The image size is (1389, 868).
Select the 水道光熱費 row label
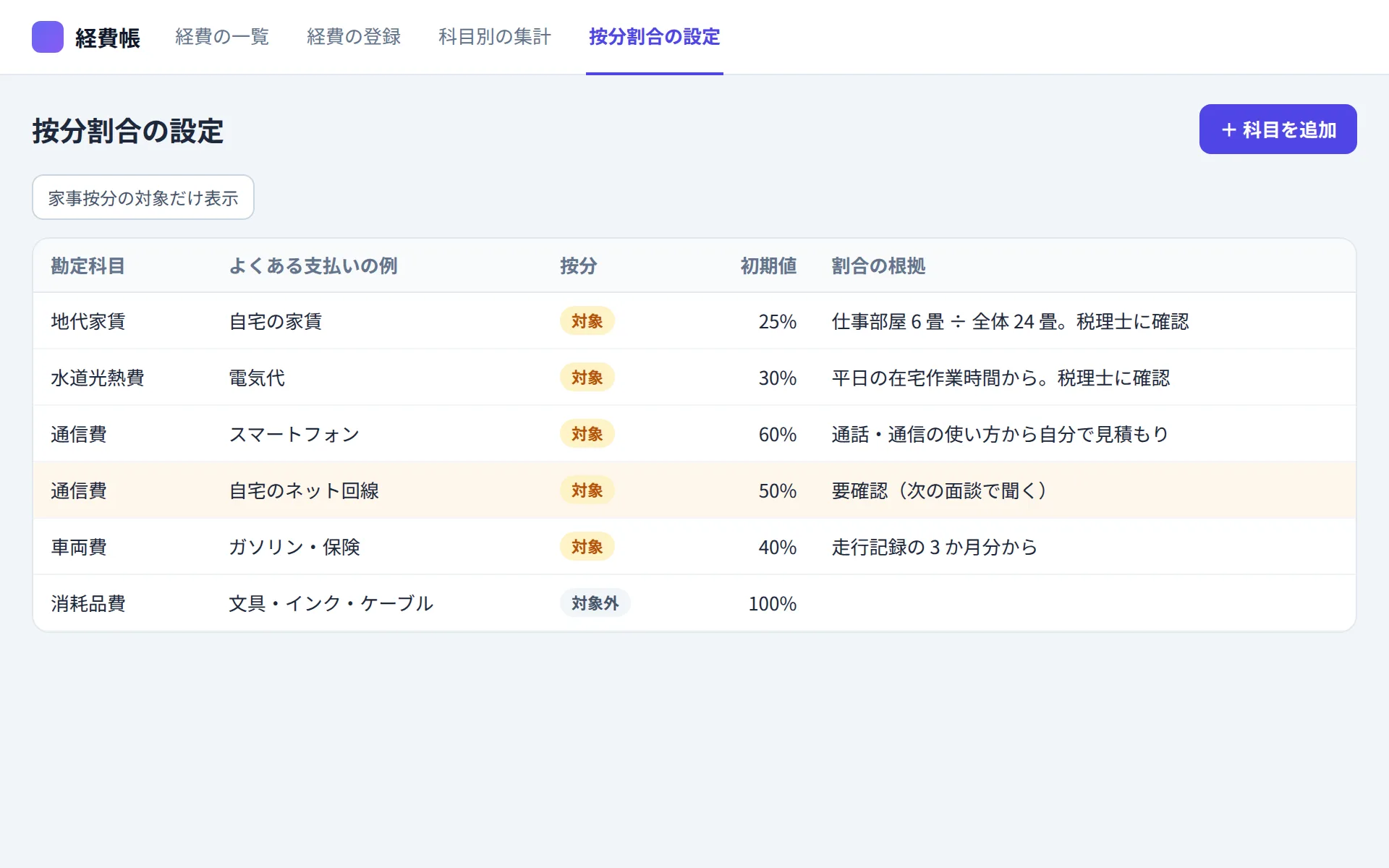(x=98, y=378)
